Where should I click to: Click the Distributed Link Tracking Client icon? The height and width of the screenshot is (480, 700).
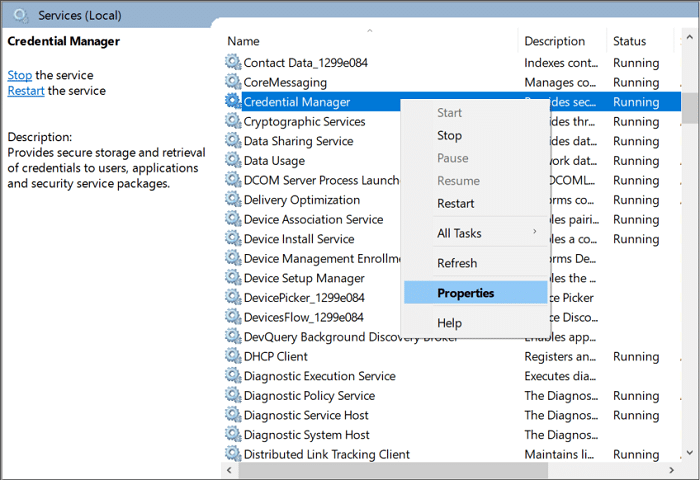point(233,454)
